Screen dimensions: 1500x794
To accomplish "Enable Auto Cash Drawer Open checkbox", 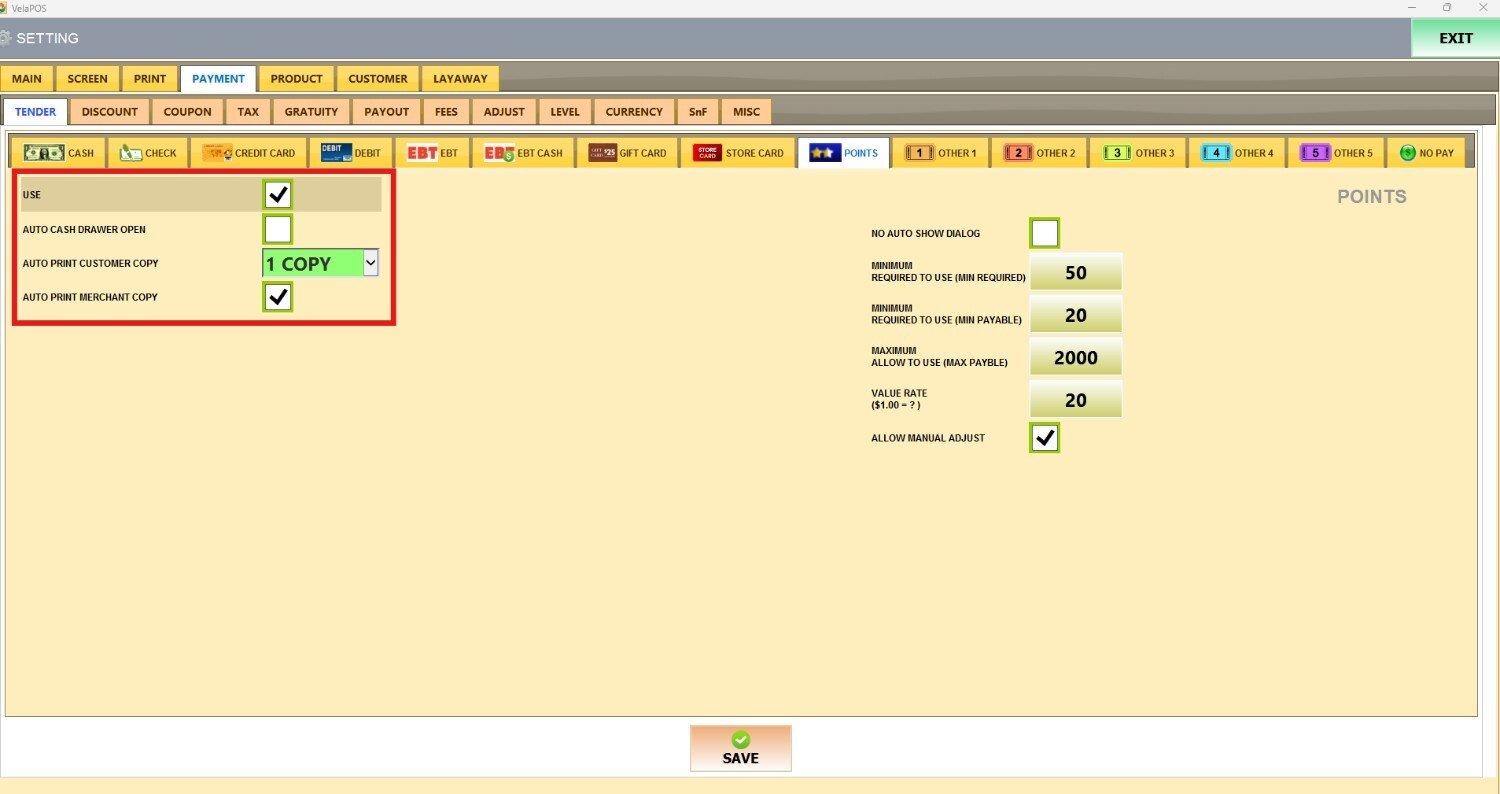I will 278,230.
